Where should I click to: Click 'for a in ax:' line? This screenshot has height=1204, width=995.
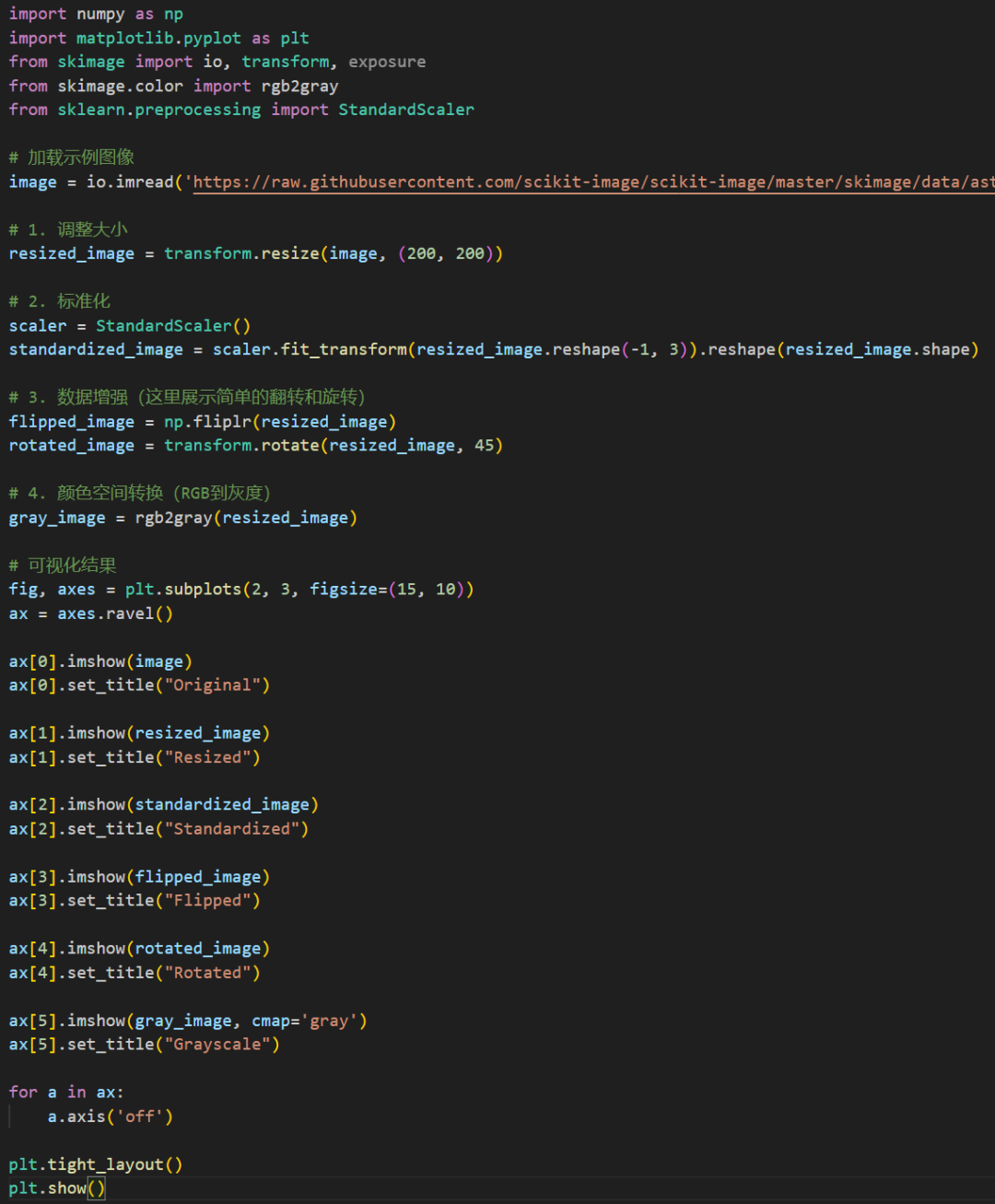click(x=66, y=1093)
